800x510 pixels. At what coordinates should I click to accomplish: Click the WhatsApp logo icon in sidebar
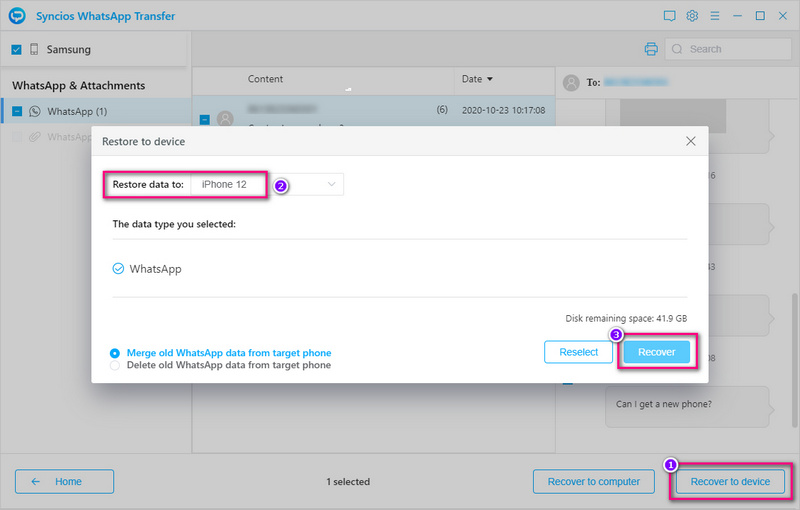[35, 111]
